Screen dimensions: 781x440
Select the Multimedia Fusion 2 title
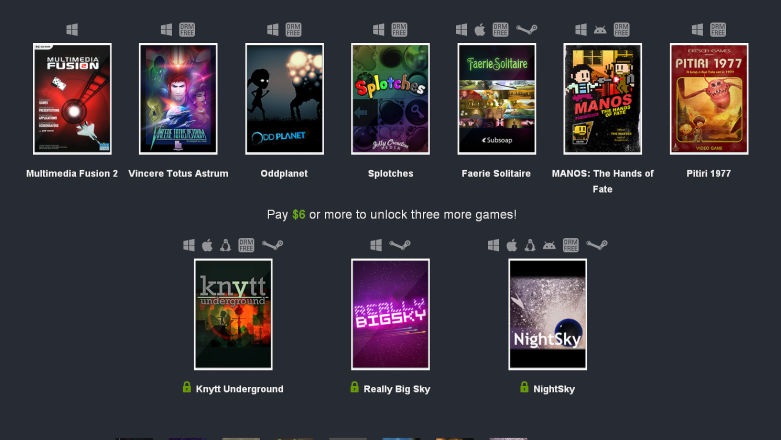coord(72,173)
